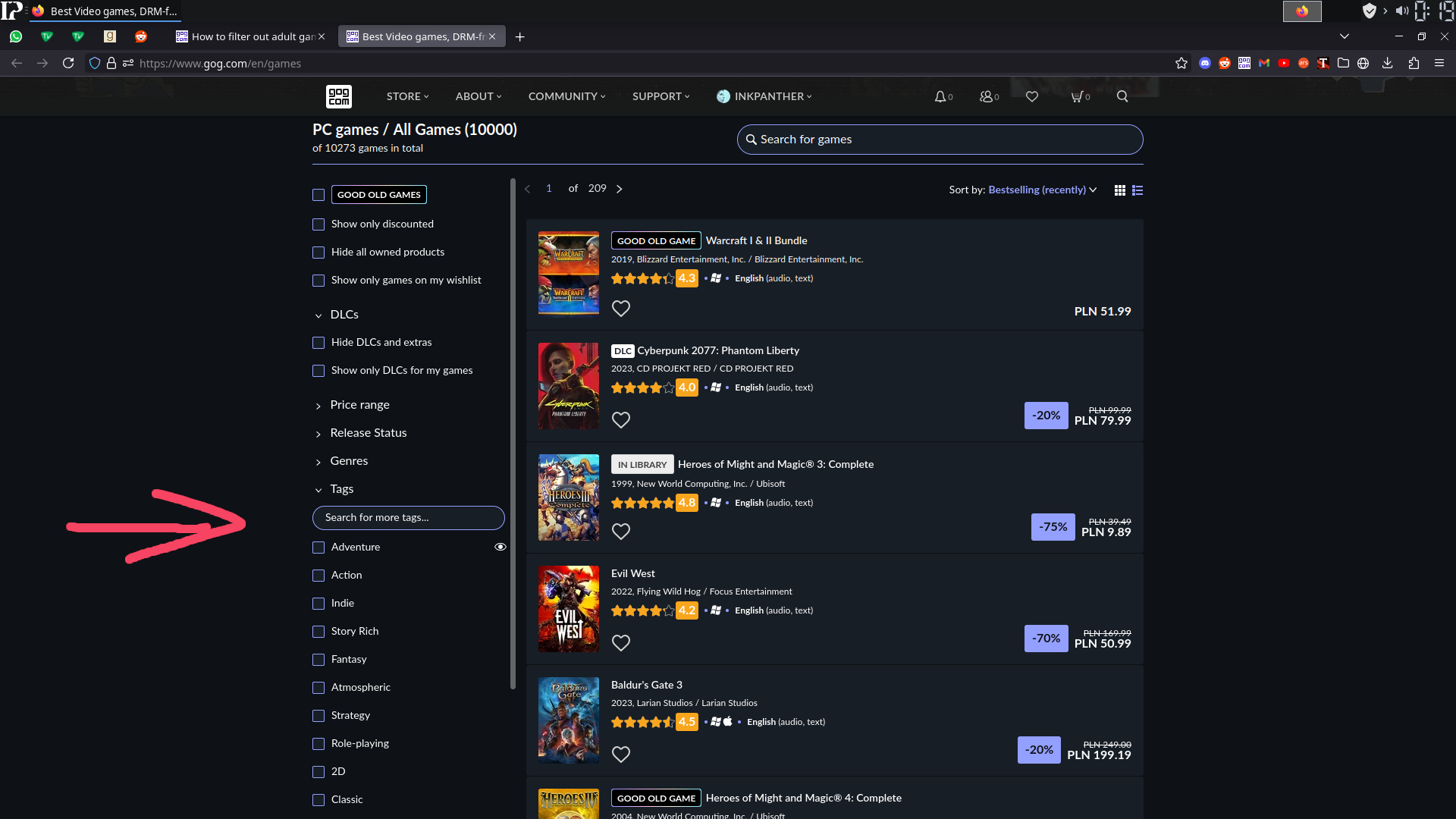Expand the Genres filter
This screenshot has height=819, width=1456.
pyautogui.click(x=340, y=461)
